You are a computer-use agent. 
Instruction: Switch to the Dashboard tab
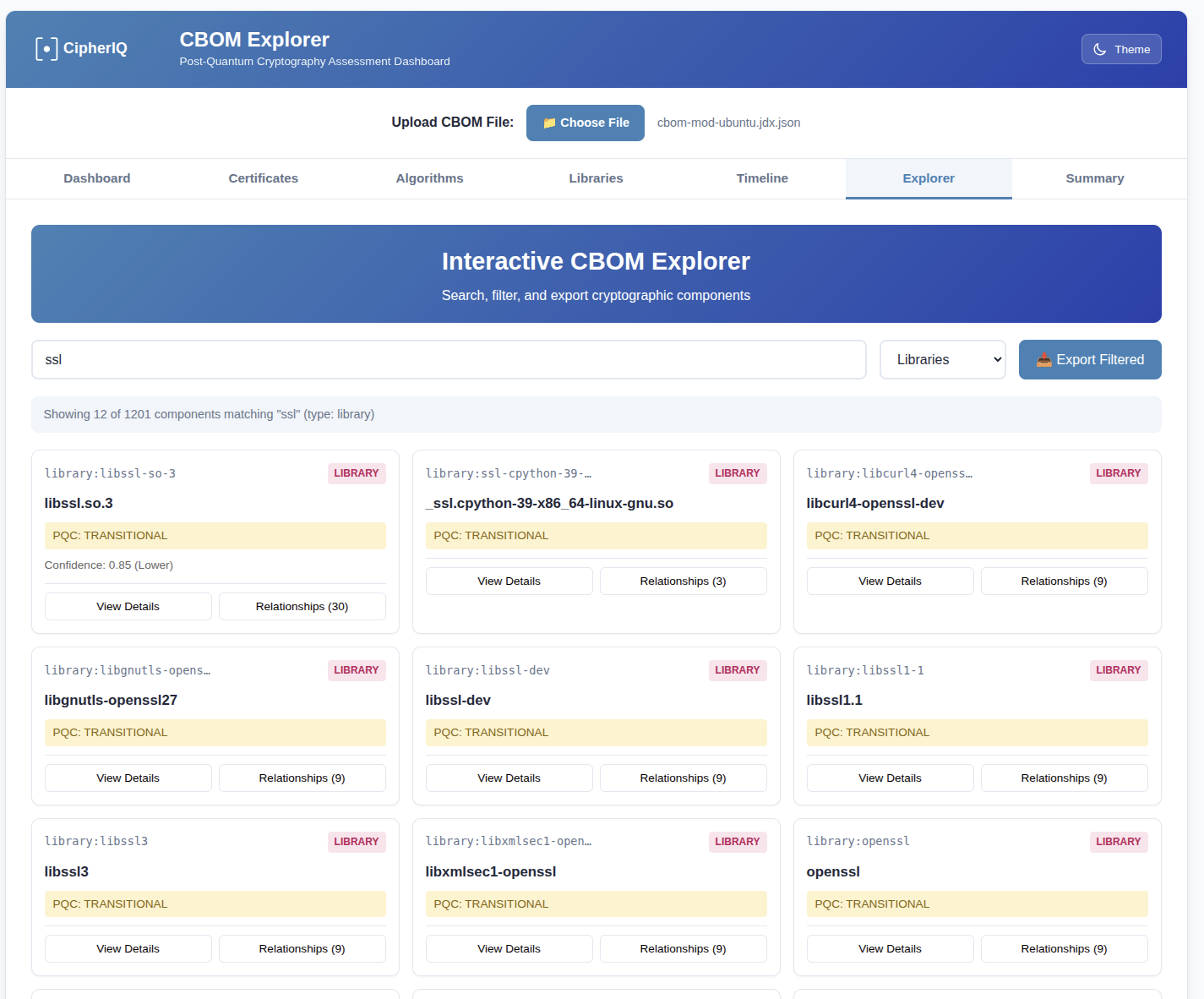[x=97, y=178]
